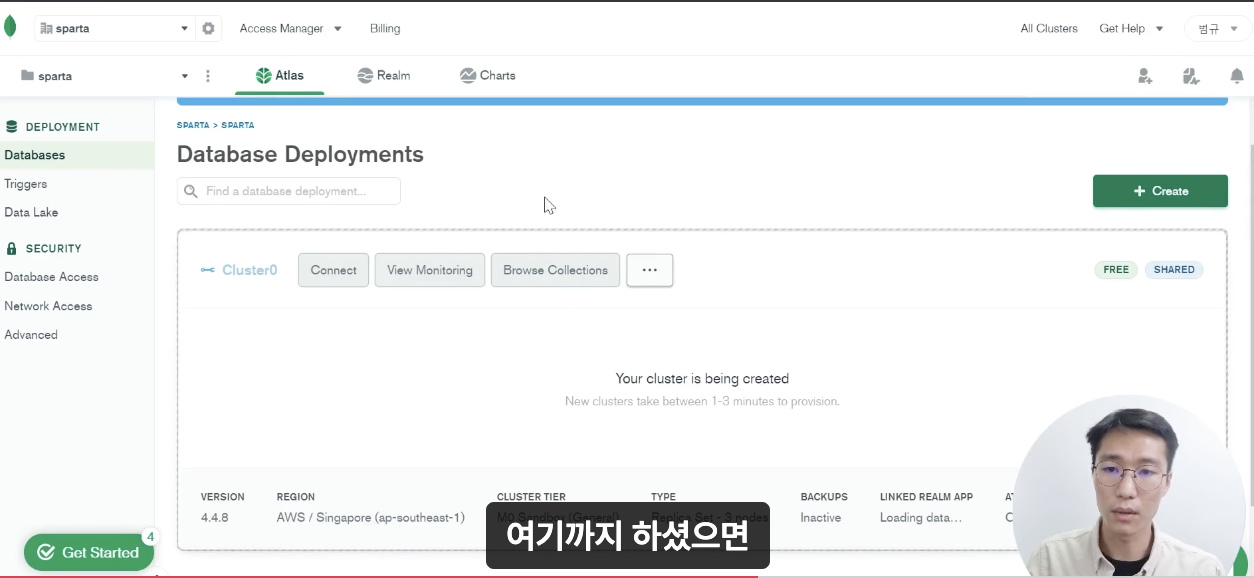Open Network Access settings
Viewport: 1254px width, 578px height.
click(48, 306)
